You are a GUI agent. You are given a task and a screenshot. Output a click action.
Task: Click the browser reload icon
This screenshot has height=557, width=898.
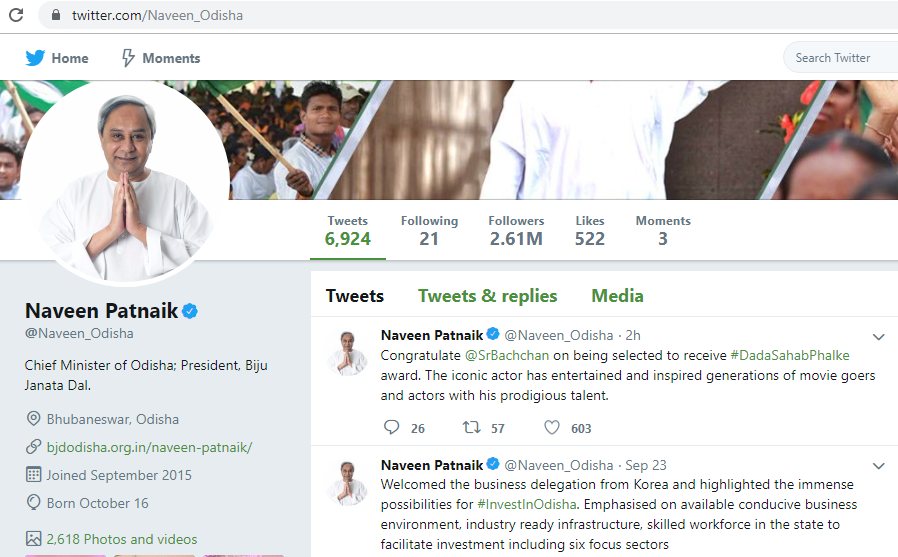point(16,15)
